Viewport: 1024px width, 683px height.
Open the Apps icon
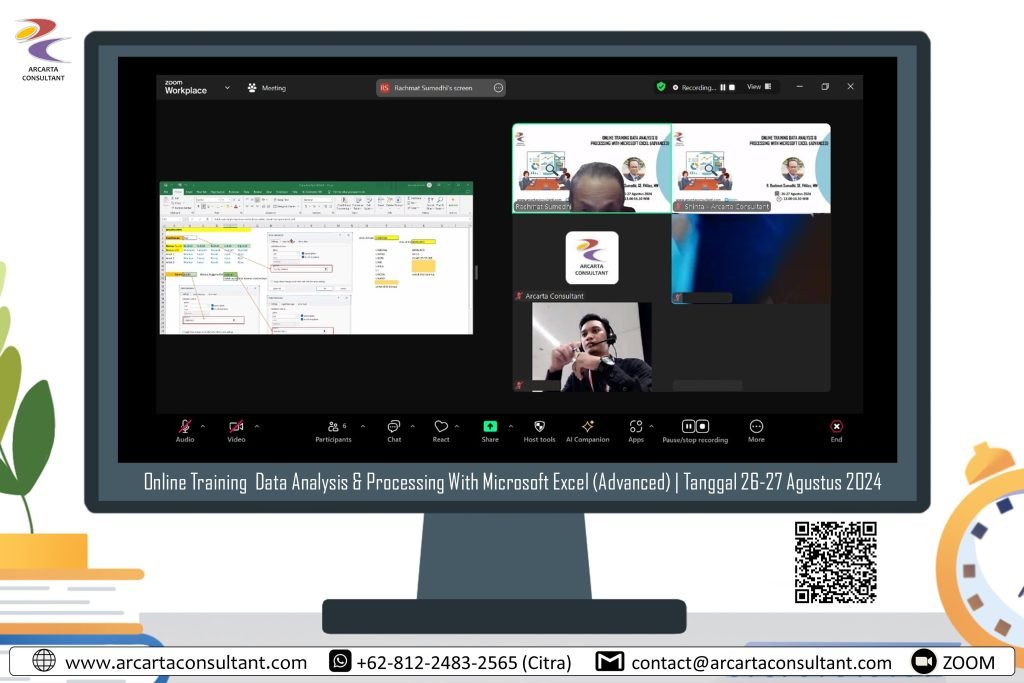click(636, 427)
